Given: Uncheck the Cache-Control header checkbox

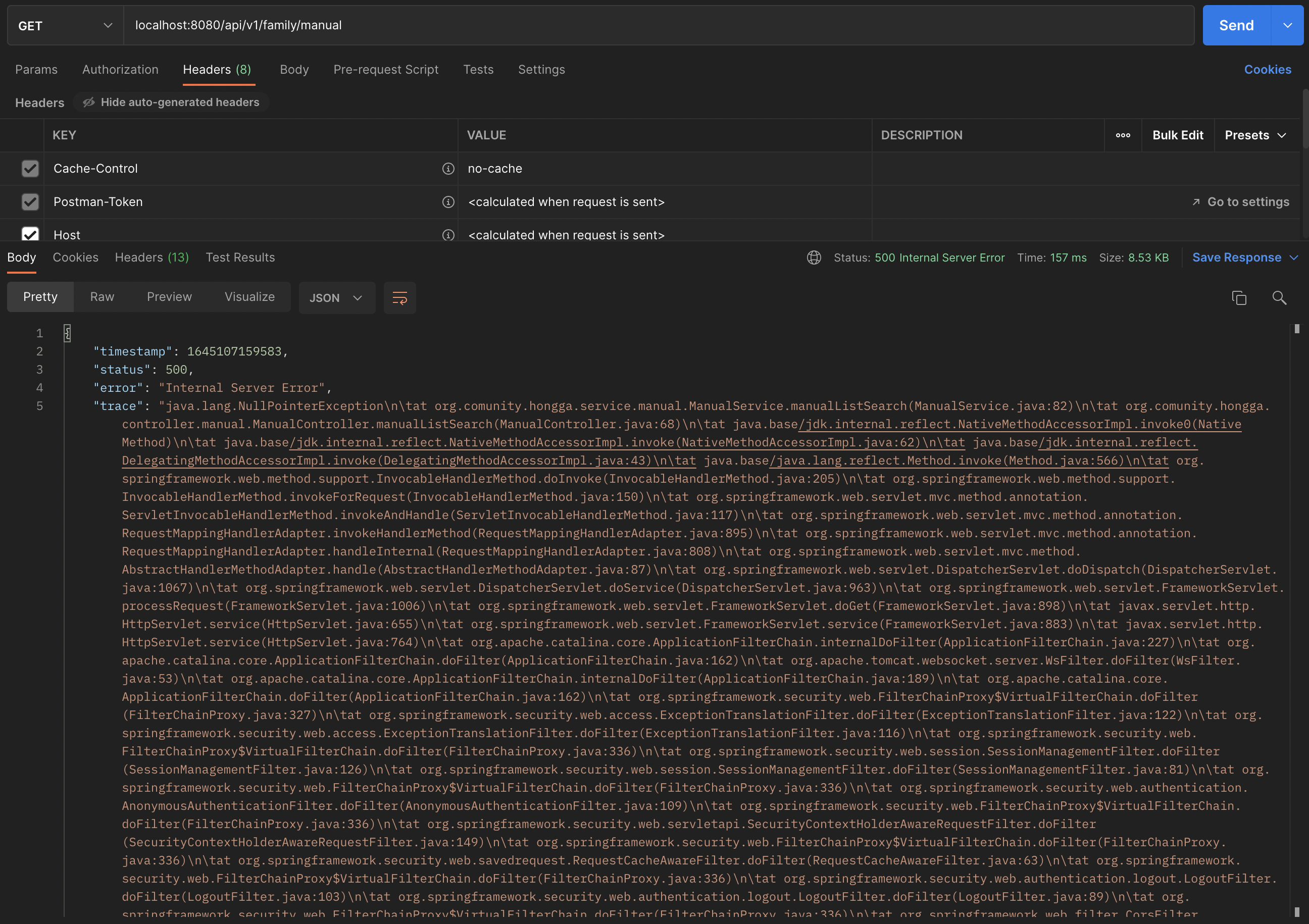Looking at the screenshot, I should tap(30, 169).
